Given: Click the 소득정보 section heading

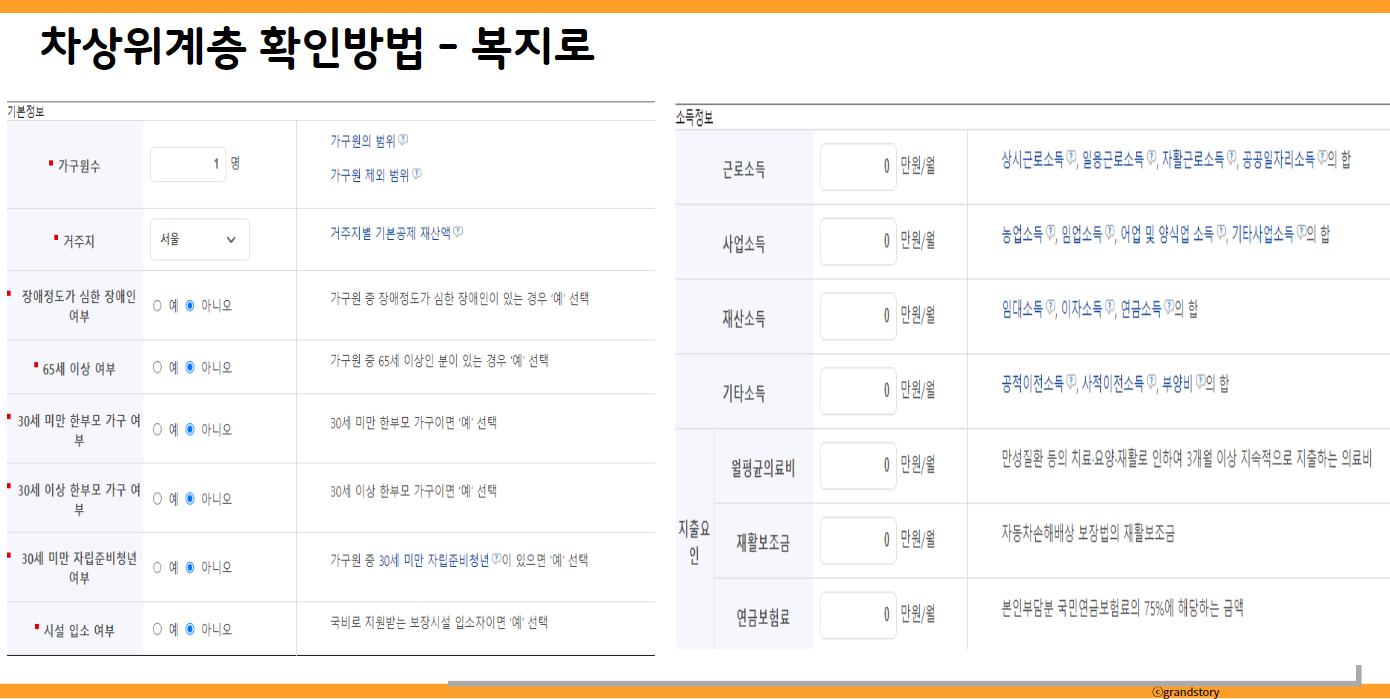Looking at the screenshot, I should point(694,118).
